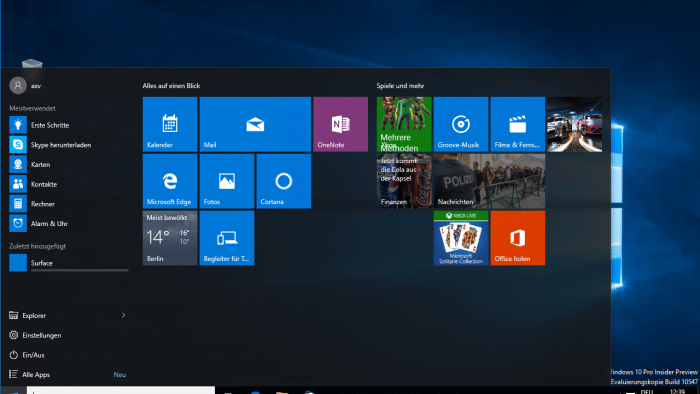Viewport: 700px width, 394px height.
Task: Open the Recycle Bin on the desktop
Action: [x=32, y=63]
